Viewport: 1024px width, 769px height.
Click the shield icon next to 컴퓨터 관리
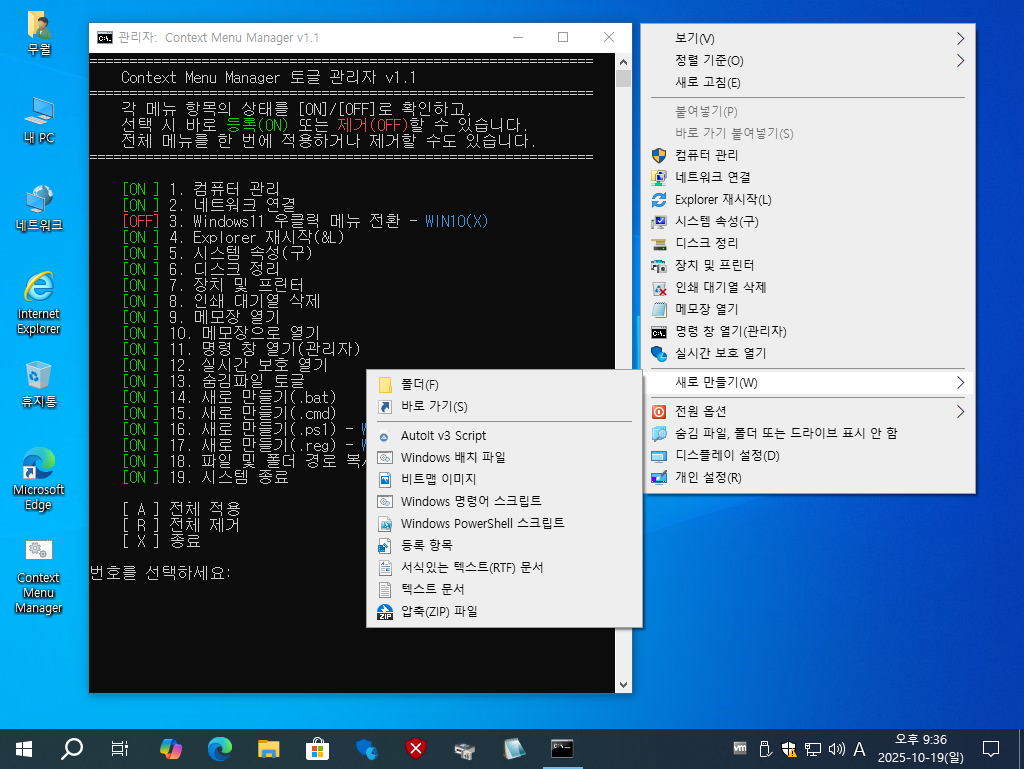[x=659, y=155]
